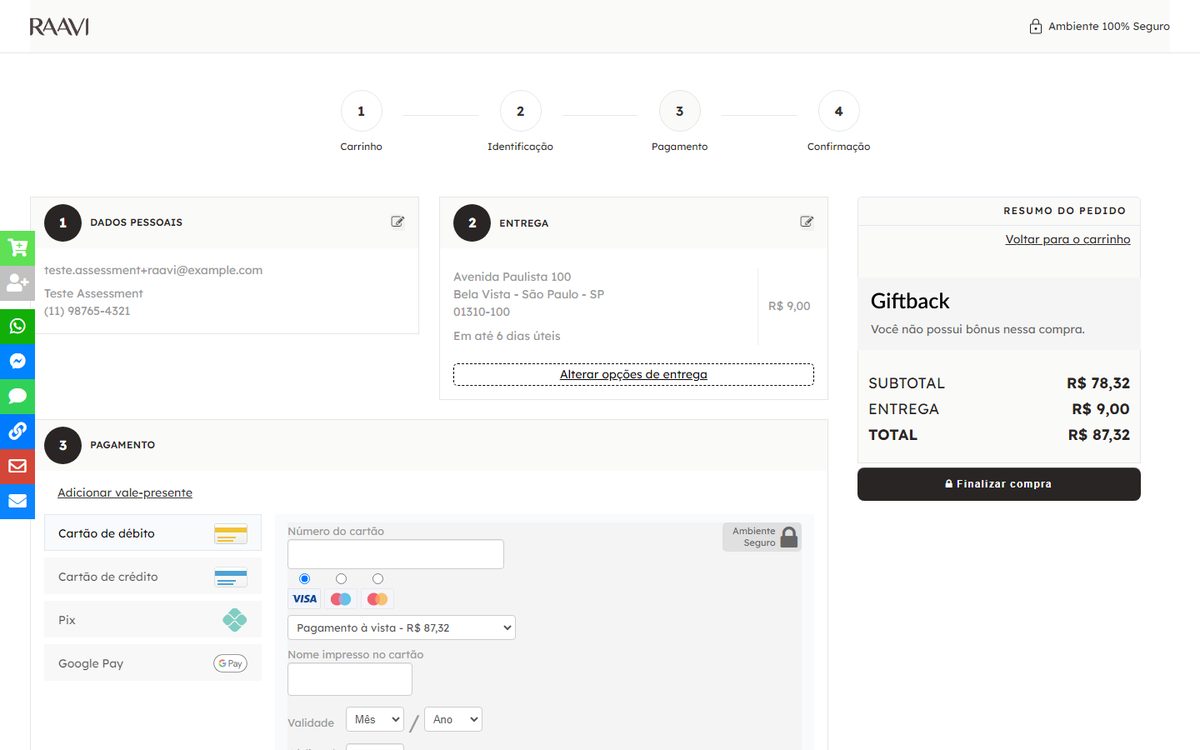Choose the Cartão de crédito payment tab
Viewport: 1200px width, 750px height.
(153, 577)
